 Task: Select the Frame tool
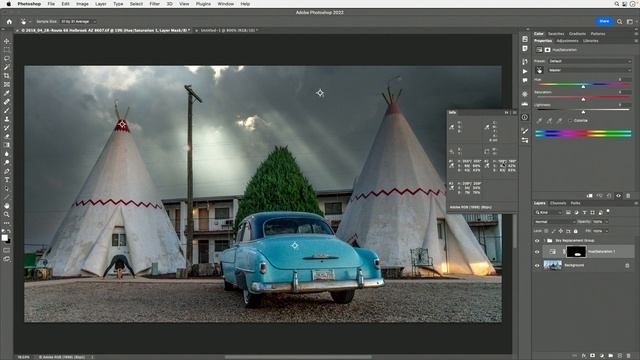(x=7, y=84)
